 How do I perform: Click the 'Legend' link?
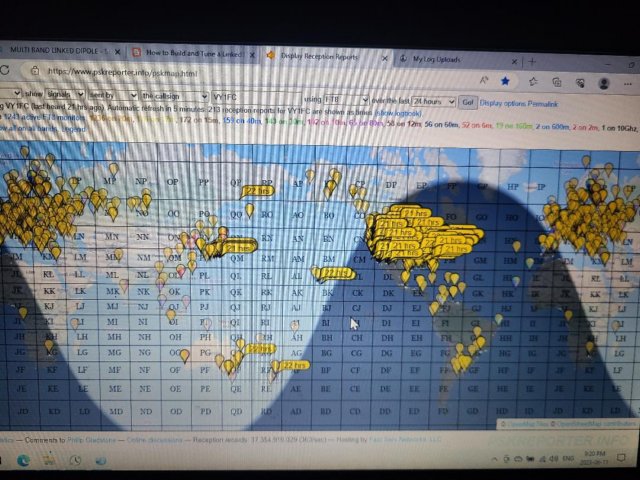pos(73,129)
